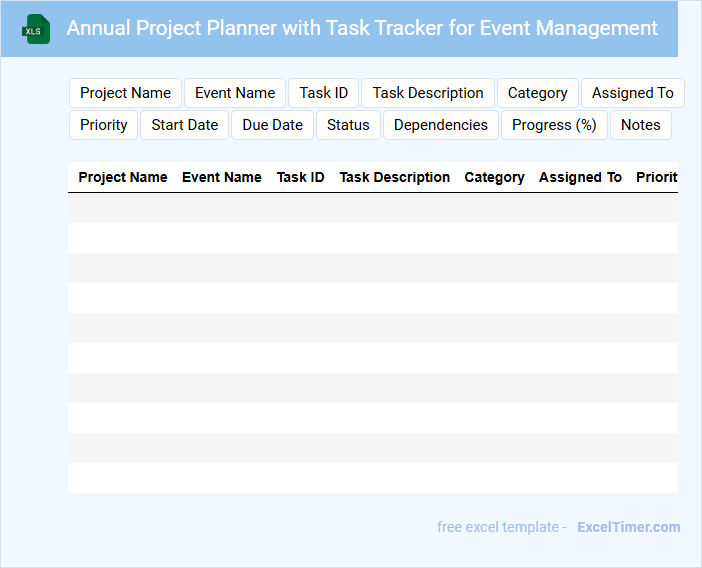The height and width of the screenshot is (568, 702).
Task: Click the Dependencies tag
Action: [x=441, y=125]
